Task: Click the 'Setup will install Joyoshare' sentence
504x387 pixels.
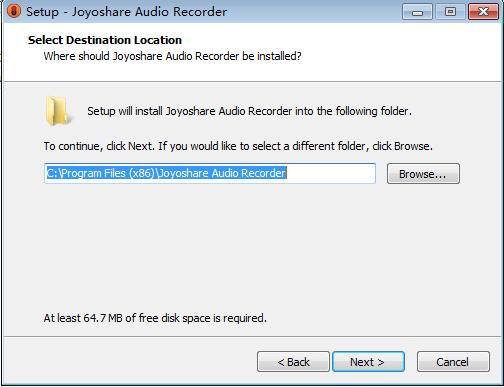Action: (x=249, y=111)
